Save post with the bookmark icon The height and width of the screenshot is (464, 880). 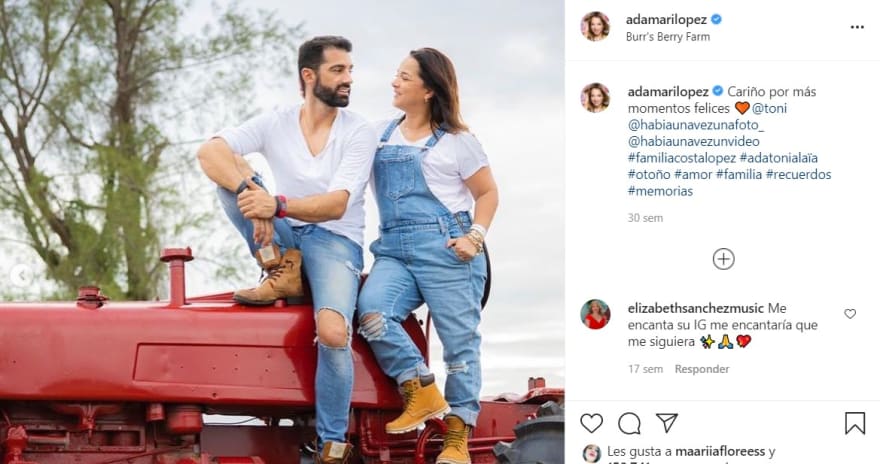(855, 423)
